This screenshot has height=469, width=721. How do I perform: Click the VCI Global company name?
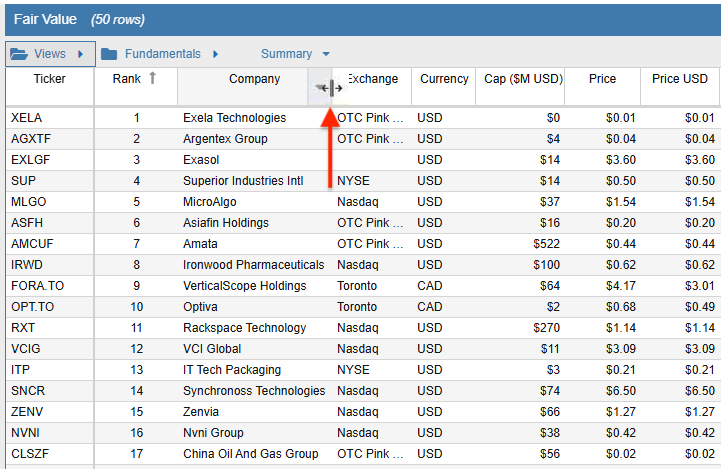tap(212, 349)
